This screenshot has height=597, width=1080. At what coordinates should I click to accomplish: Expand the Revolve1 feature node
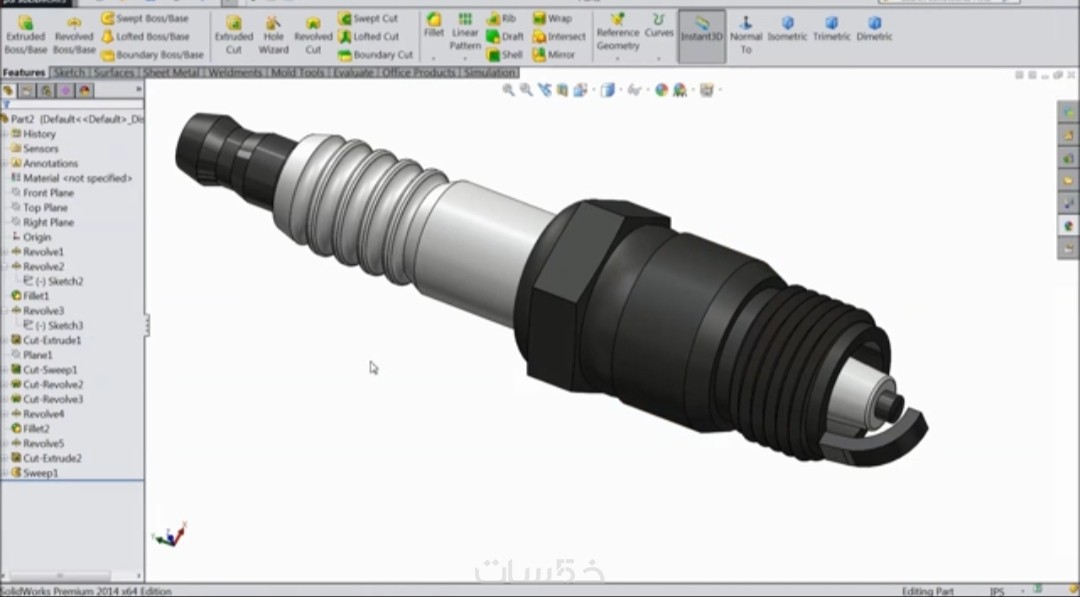pyautogui.click(x=5, y=252)
